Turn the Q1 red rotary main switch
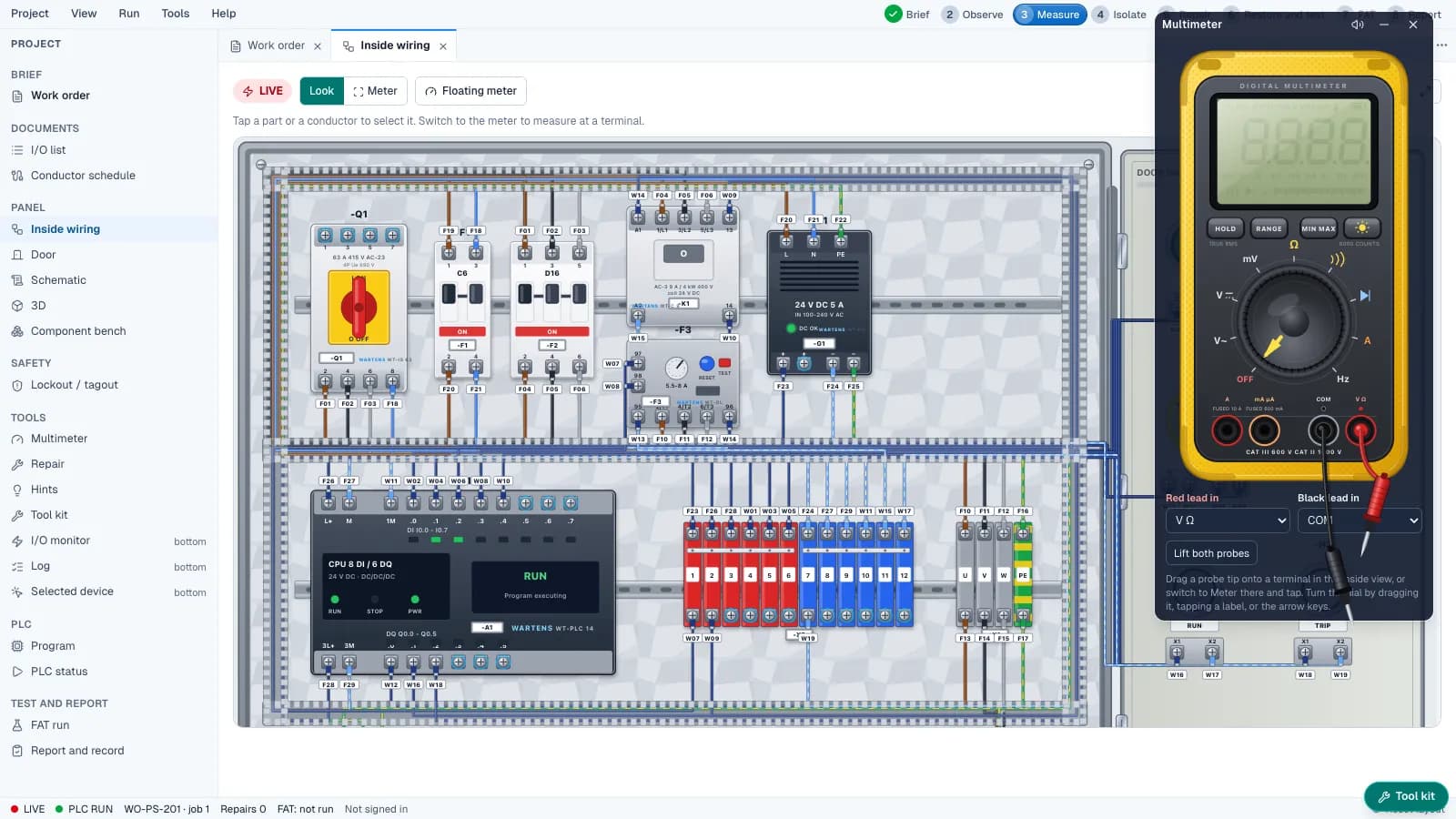The image size is (1456, 819). [x=359, y=307]
